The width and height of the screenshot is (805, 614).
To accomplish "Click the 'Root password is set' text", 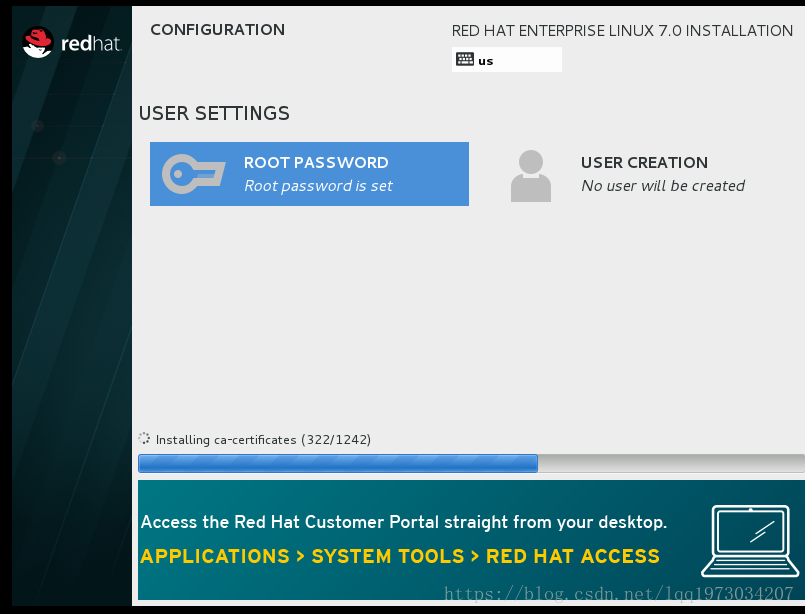I will 318,186.
